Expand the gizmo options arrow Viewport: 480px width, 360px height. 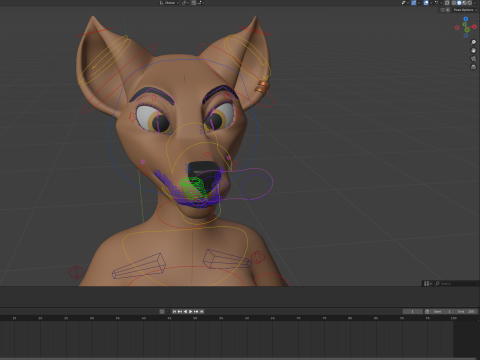click(419, 3)
